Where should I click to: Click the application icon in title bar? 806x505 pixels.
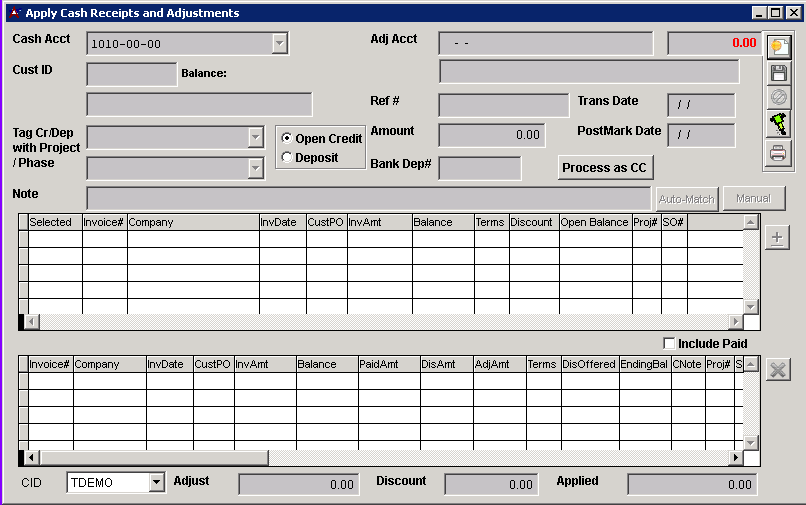pos(14,13)
